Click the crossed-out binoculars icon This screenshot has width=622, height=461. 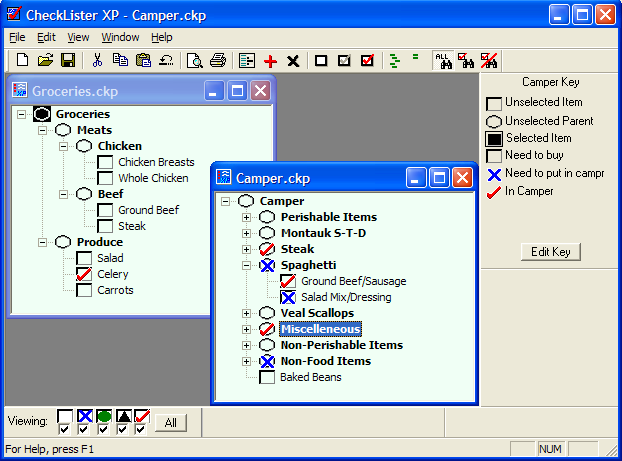pos(489,61)
